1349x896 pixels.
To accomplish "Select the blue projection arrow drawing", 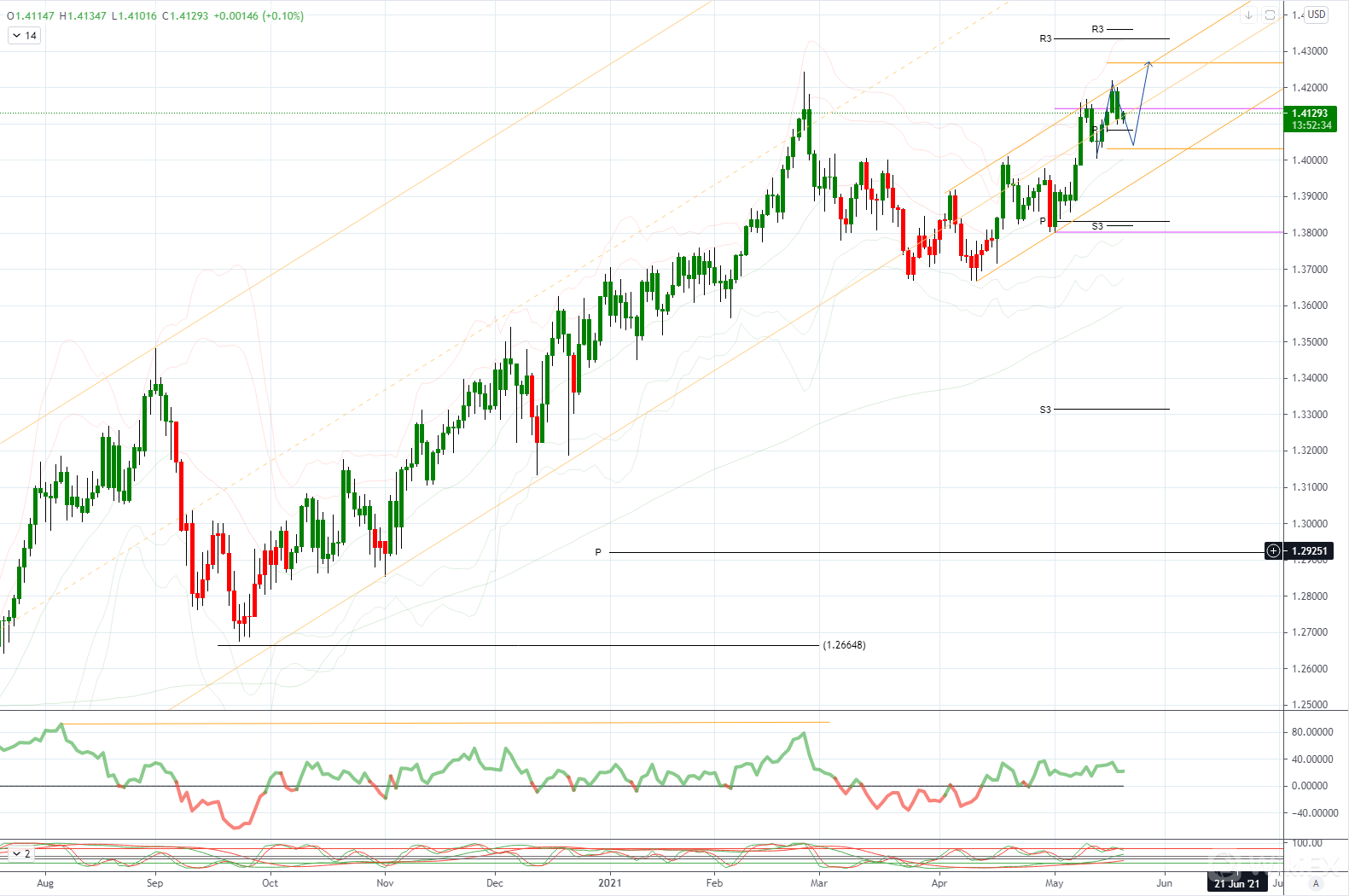I will (x=1142, y=101).
